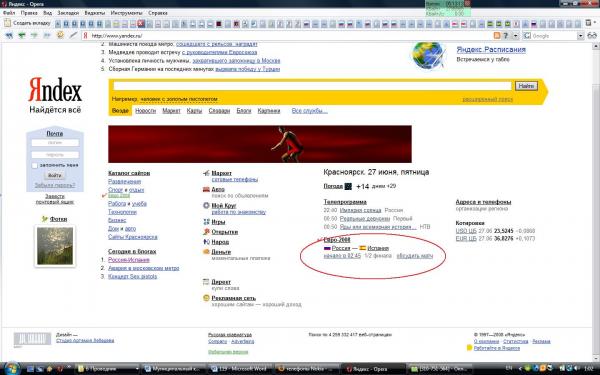Click the Yandex logo
Screen dimensions: 600x375
tap(55, 90)
